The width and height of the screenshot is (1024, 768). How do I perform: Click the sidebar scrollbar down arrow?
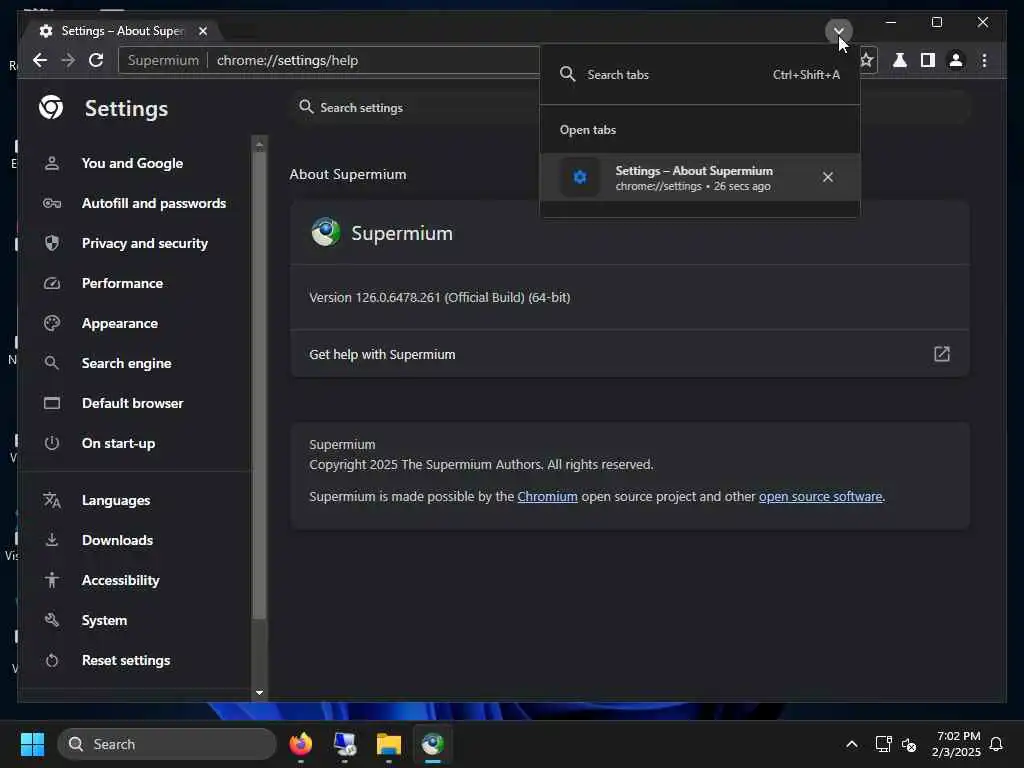coord(259,692)
